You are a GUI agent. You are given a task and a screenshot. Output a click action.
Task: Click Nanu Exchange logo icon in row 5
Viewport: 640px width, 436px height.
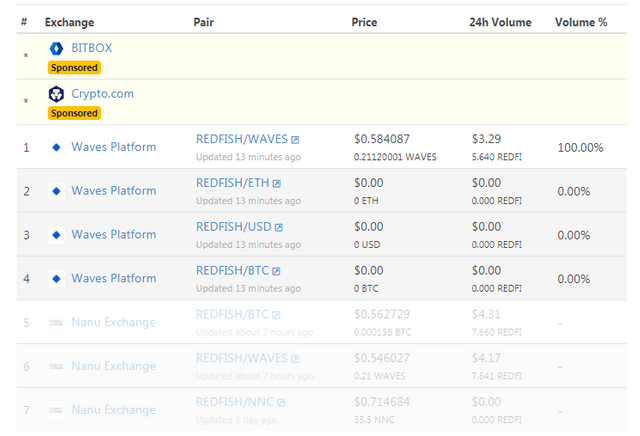click(56, 323)
